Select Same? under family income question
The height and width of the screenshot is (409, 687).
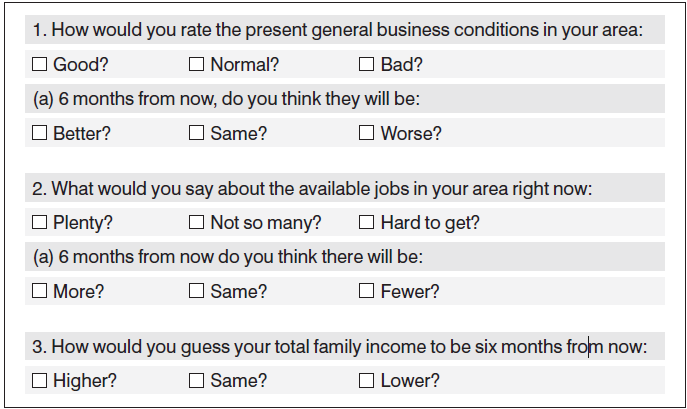tap(196, 381)
